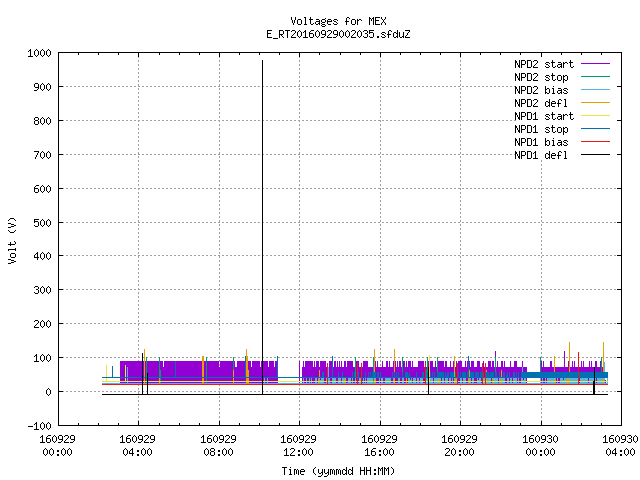Click the black NPD1 defl legend line
This screenshot has height=480, width=640.
pyautogui.click(x=595, y=155)
